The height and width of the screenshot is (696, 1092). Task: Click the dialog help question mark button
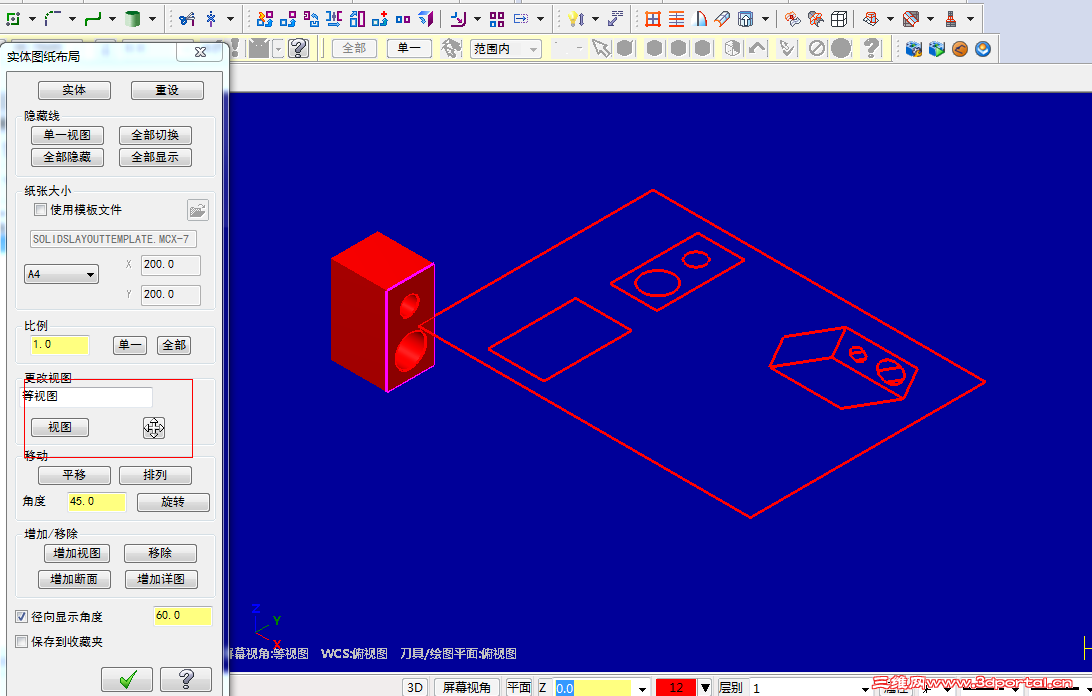(x=186, y=679)
